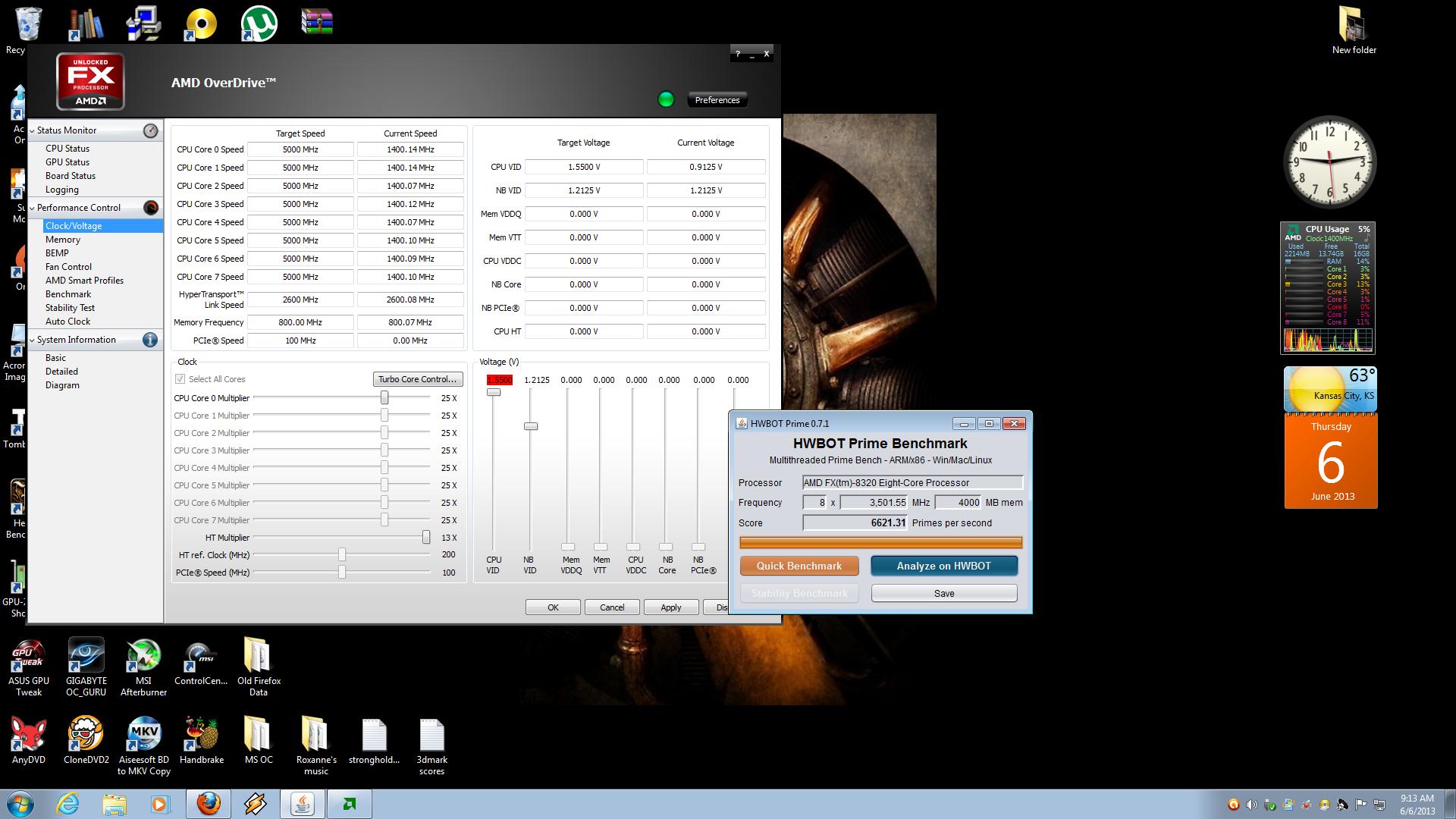Click the OK button in OverDrive

pos(553,607)
